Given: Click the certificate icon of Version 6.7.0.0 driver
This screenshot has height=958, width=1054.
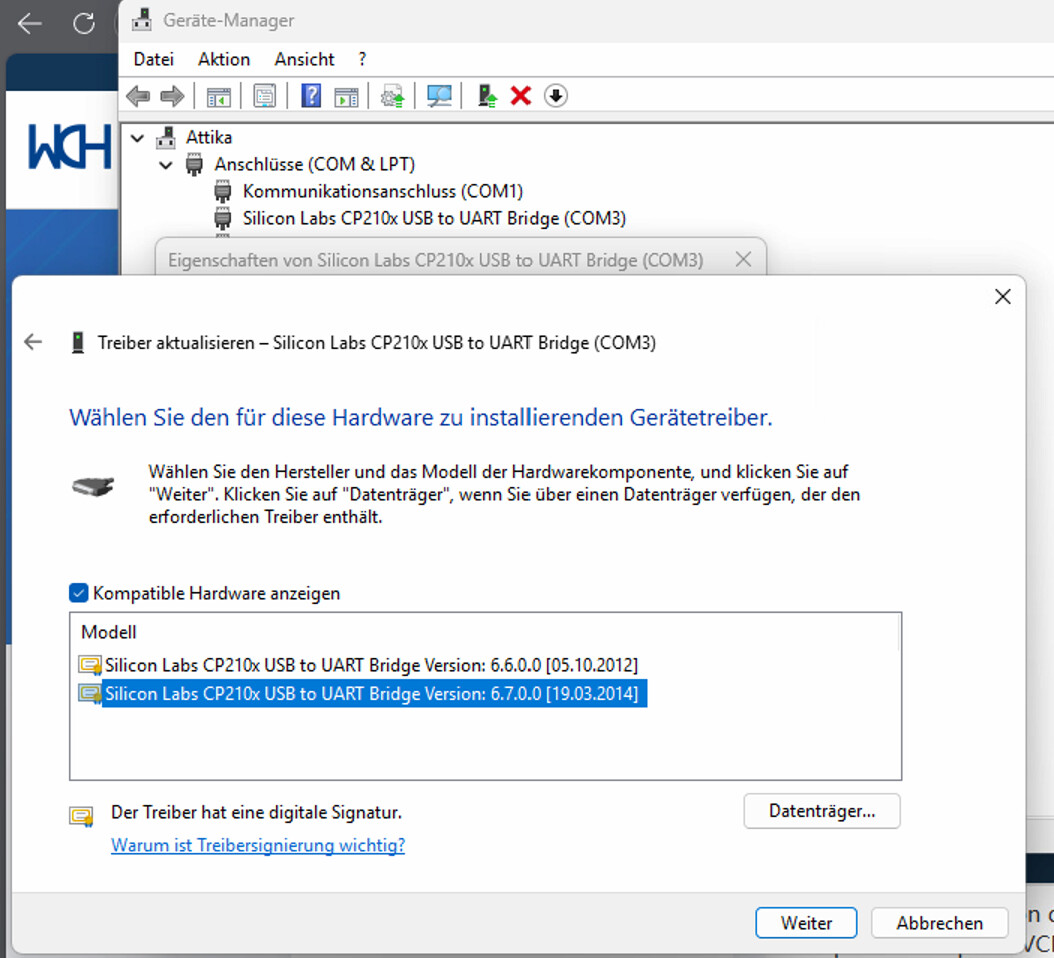Looking at the screenshot, I should 90,693.
